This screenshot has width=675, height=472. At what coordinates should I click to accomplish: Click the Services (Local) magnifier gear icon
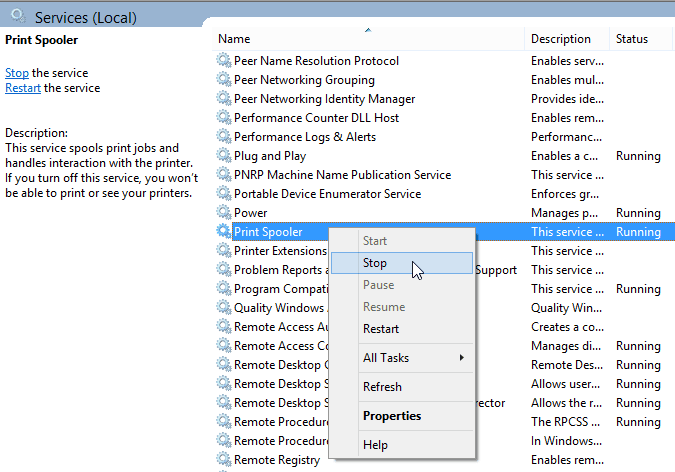point(17,16)
